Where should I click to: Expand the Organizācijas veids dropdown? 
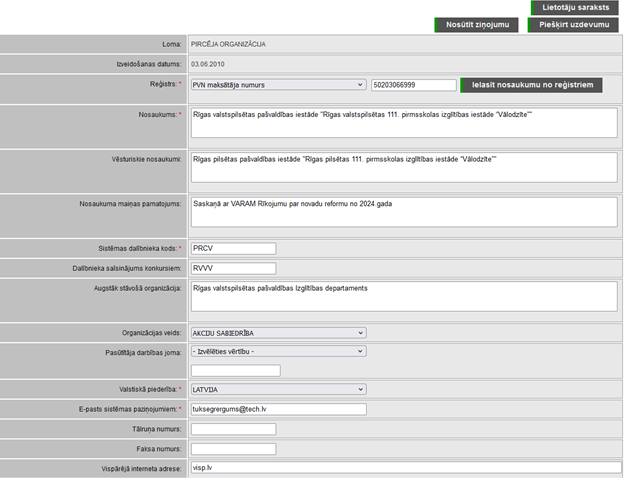click(x=277, y=332)
